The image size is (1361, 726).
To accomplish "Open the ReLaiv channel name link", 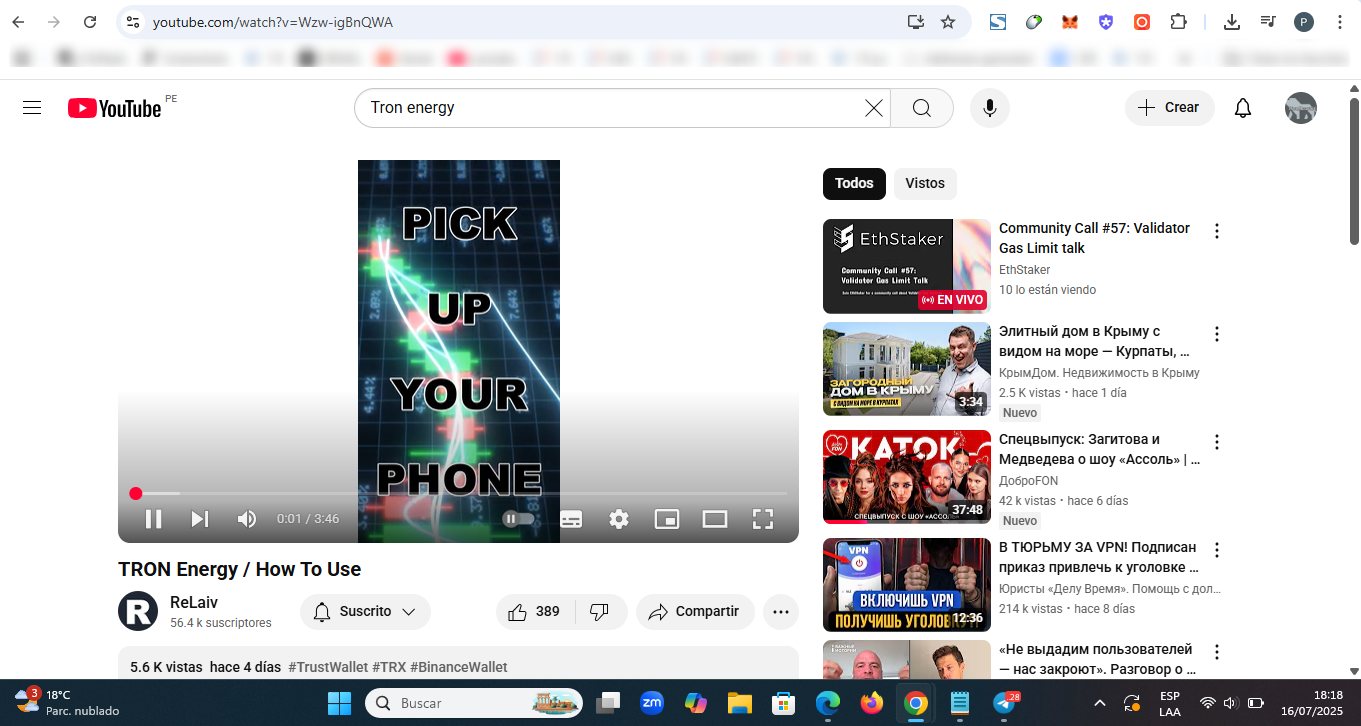I will pos(194,602).
